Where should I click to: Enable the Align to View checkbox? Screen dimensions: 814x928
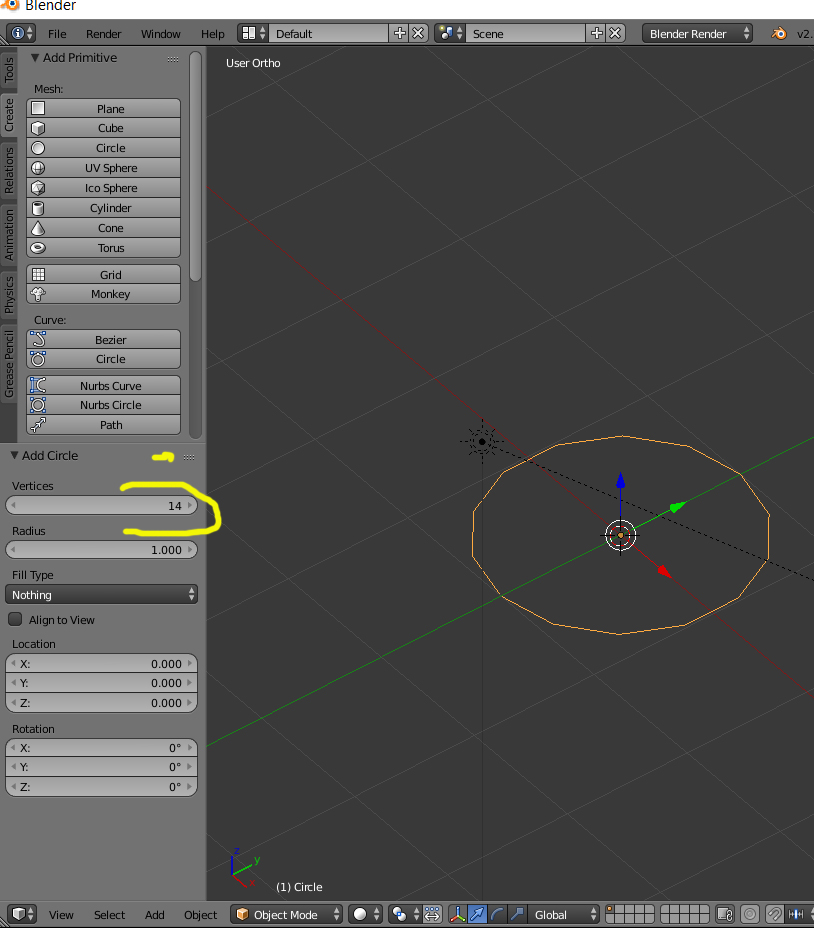click(x=15, y=619)
